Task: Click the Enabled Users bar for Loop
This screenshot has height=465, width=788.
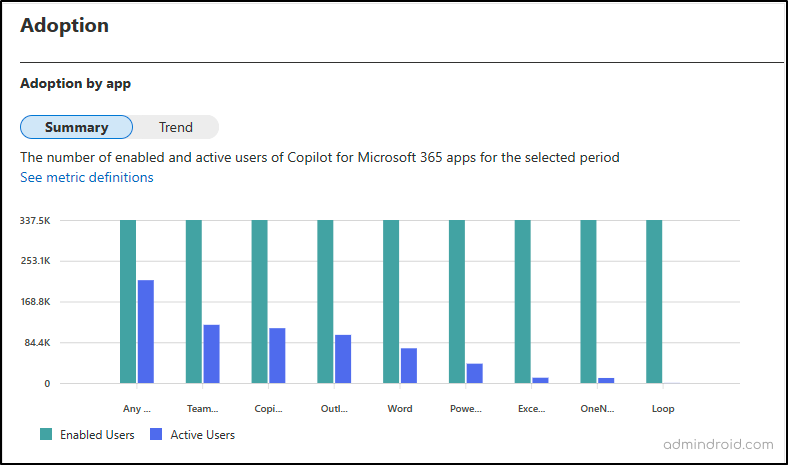Action: click(654, 302)
